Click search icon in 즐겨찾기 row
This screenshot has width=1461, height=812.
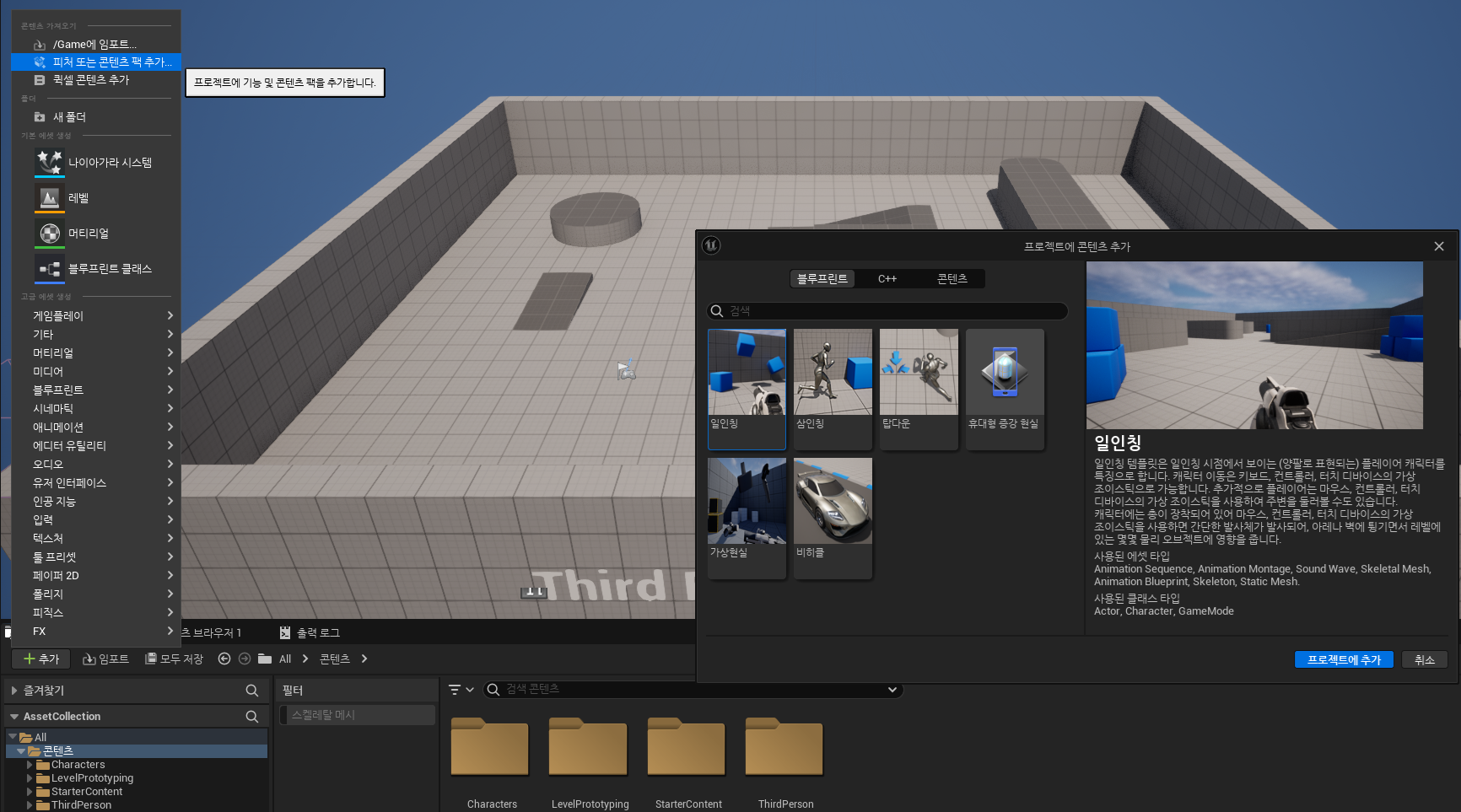[251, 691]
